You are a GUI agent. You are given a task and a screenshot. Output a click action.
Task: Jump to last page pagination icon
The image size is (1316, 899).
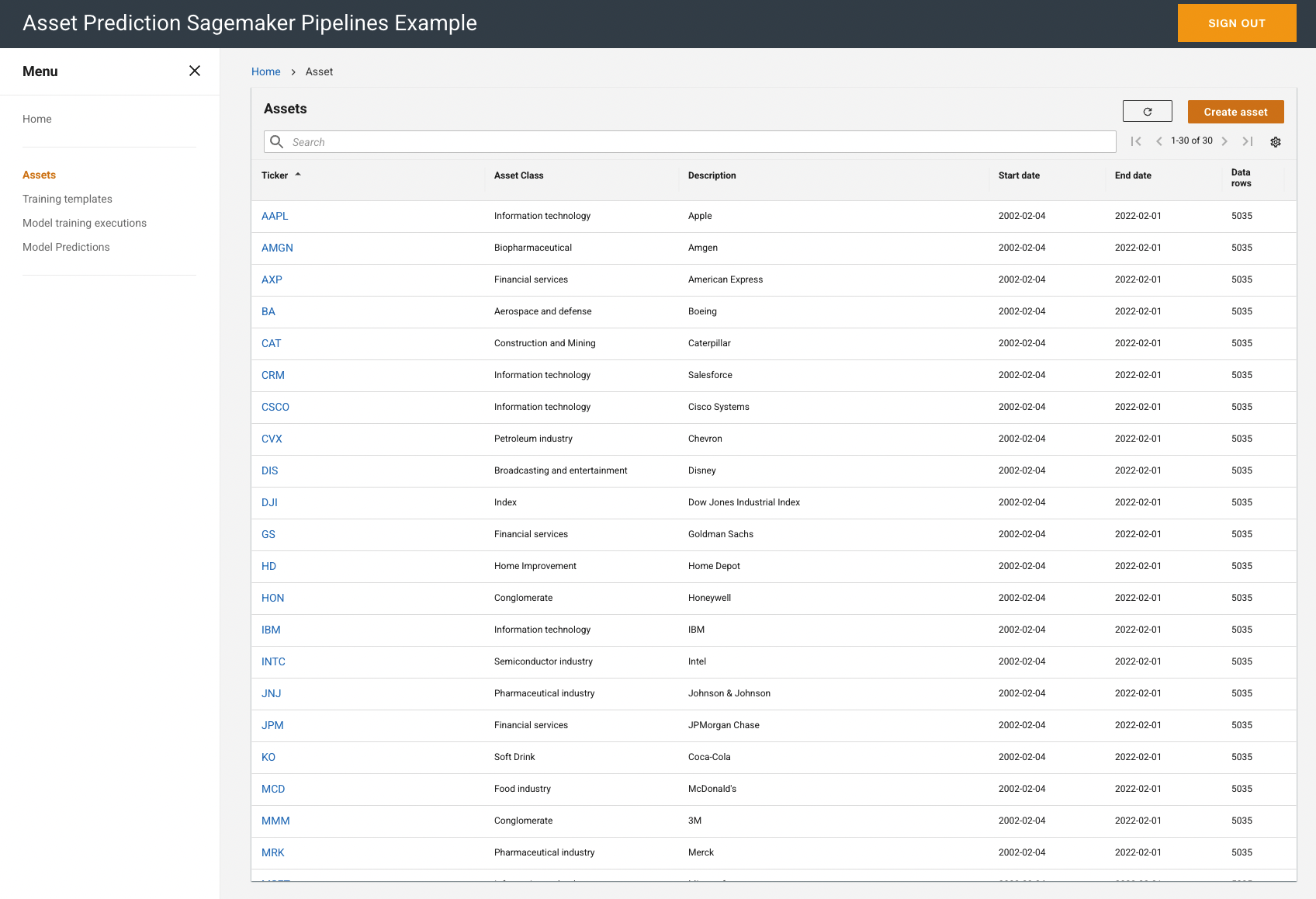(1248, 141)
